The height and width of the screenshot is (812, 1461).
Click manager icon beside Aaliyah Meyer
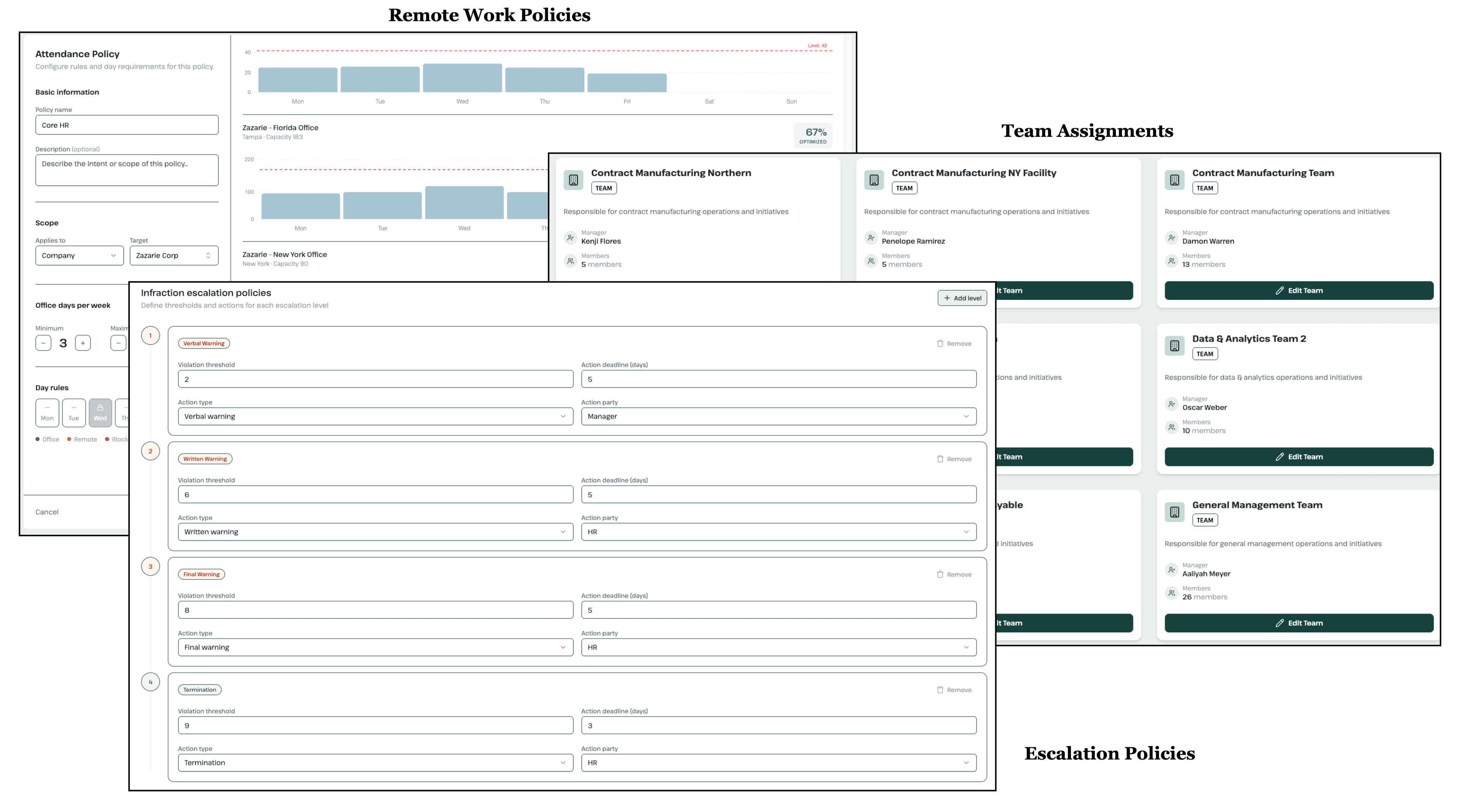pyautogui.click(x=1172, y=569)
